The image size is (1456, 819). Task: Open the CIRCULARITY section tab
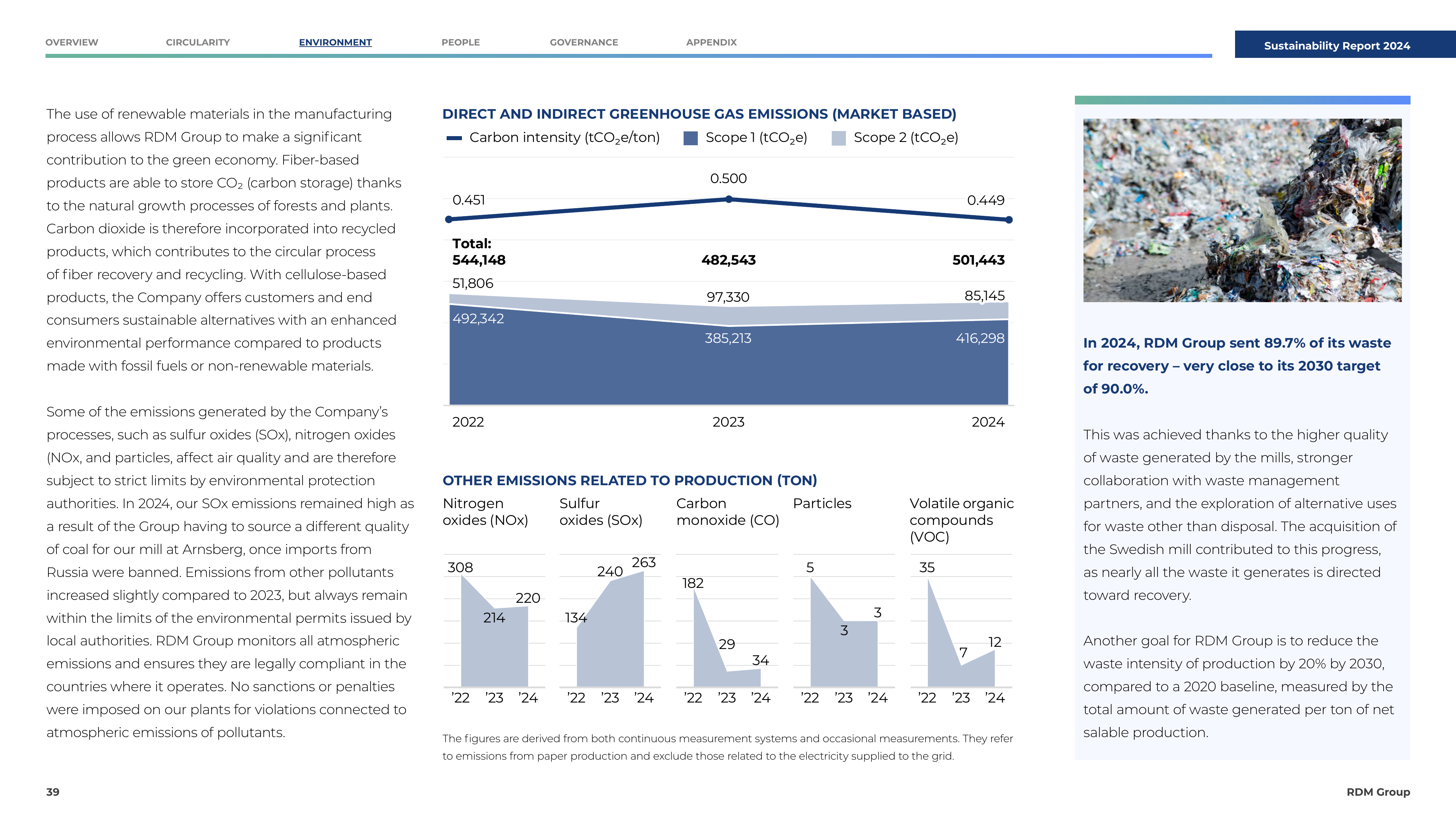coord(198,42)
